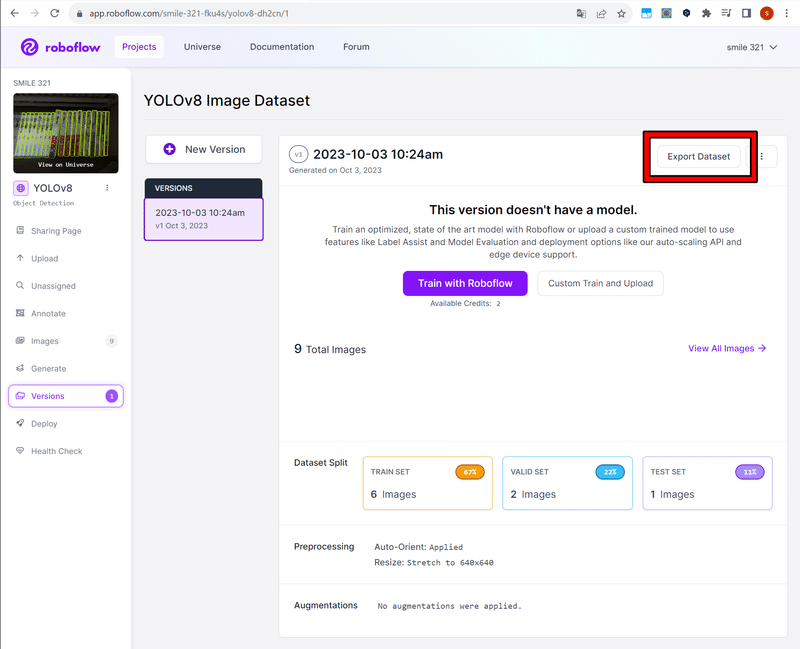Screen dimensions: 800x649
Task: Open Documentation in top nav
Action: (282, 47)
